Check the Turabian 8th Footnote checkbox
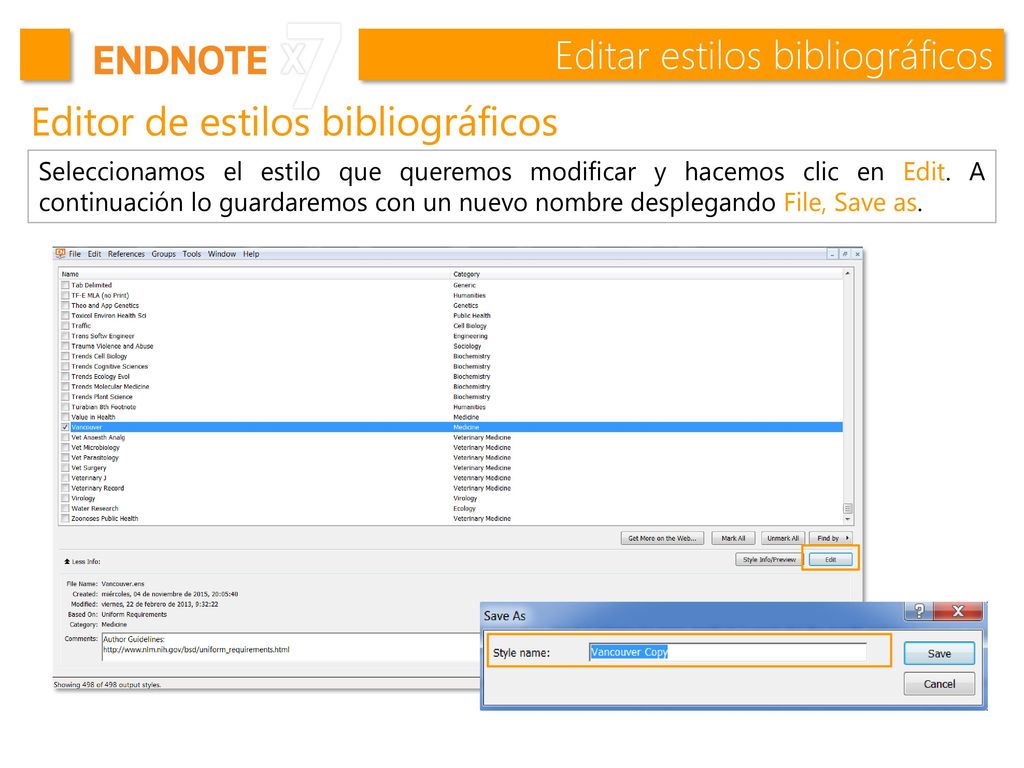 [x=65, y=407]
